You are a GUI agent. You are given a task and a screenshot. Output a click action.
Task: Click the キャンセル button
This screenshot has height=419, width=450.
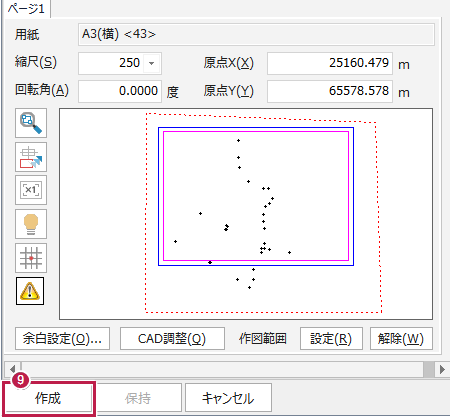tap(228, 398)
